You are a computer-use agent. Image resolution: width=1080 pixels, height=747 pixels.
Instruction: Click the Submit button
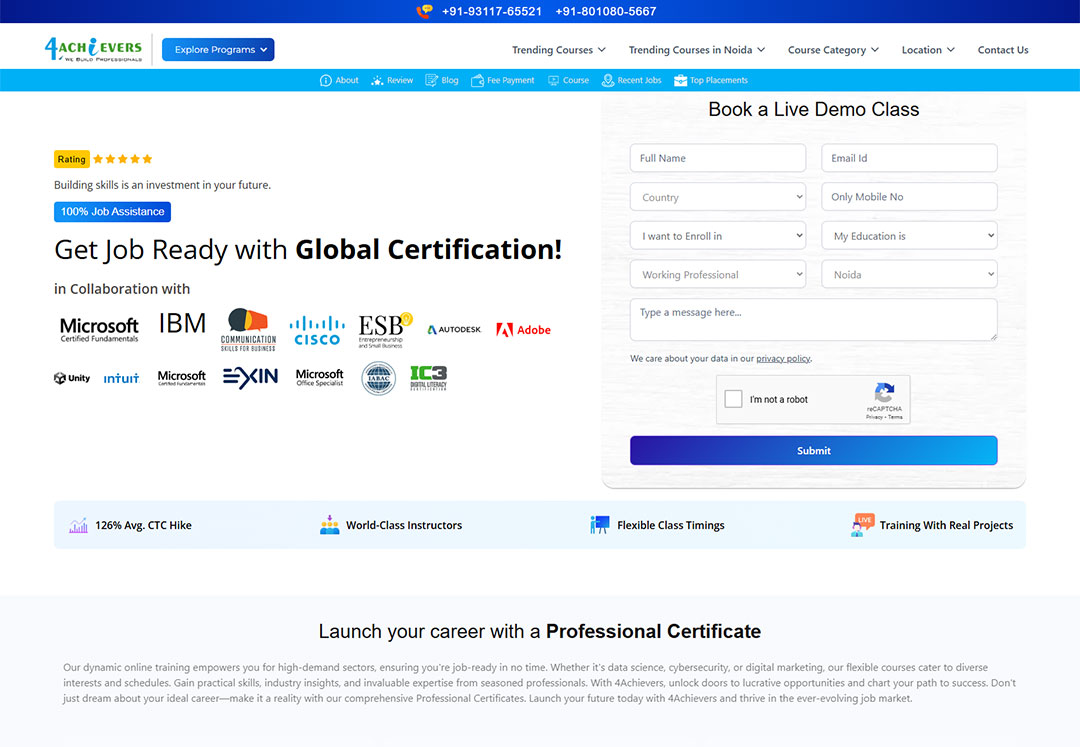pyautogui.click(x=813, y=451)
